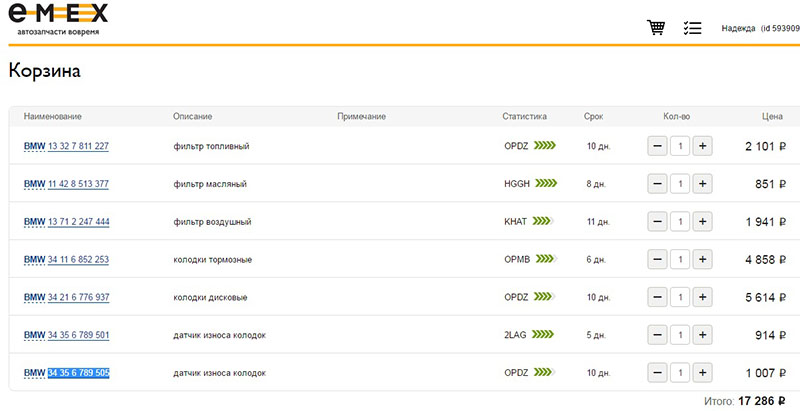Click Цена column header
Screen dimensions: 800x411
tap(772, 116)
